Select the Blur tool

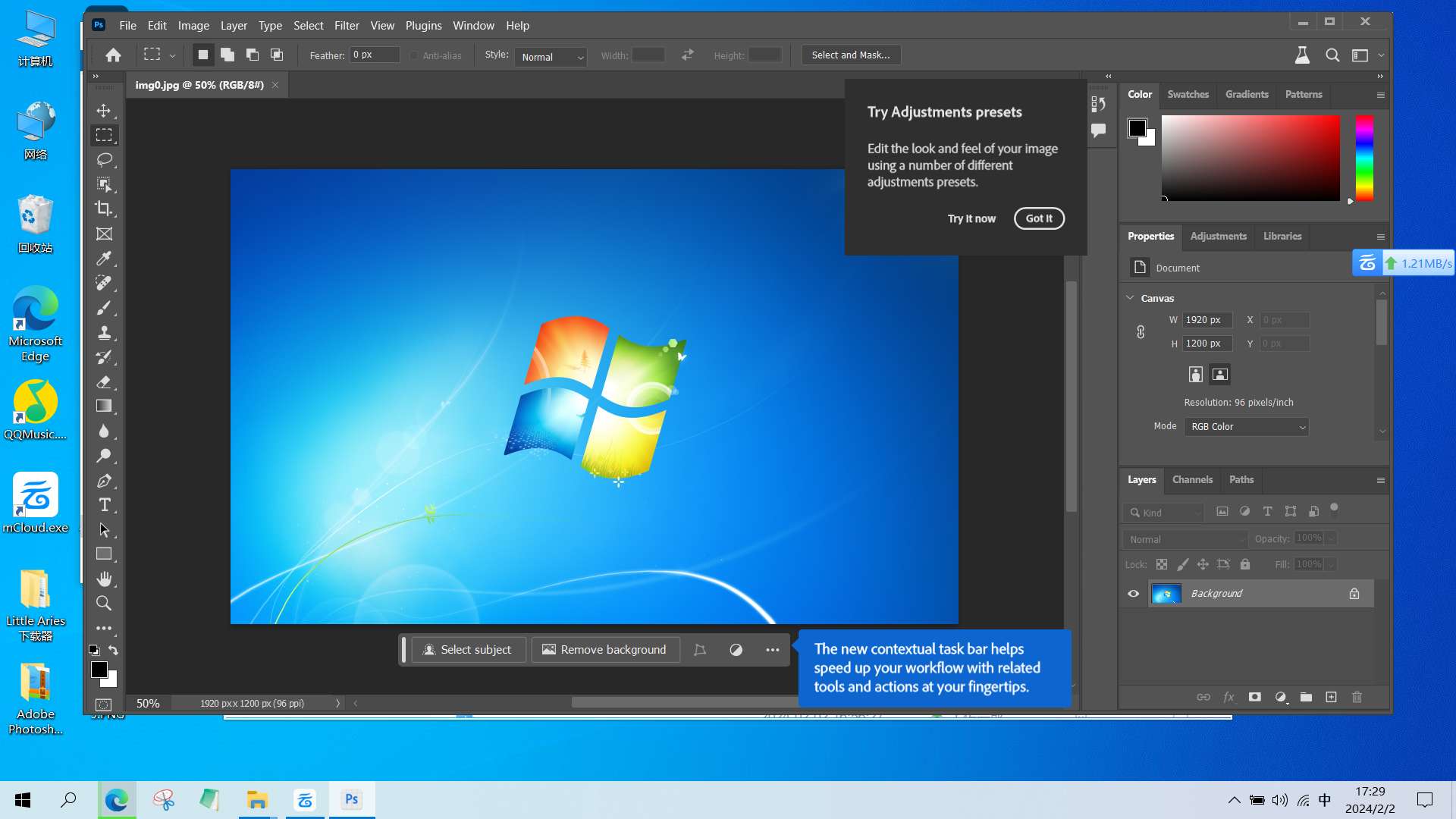point(104,431)
